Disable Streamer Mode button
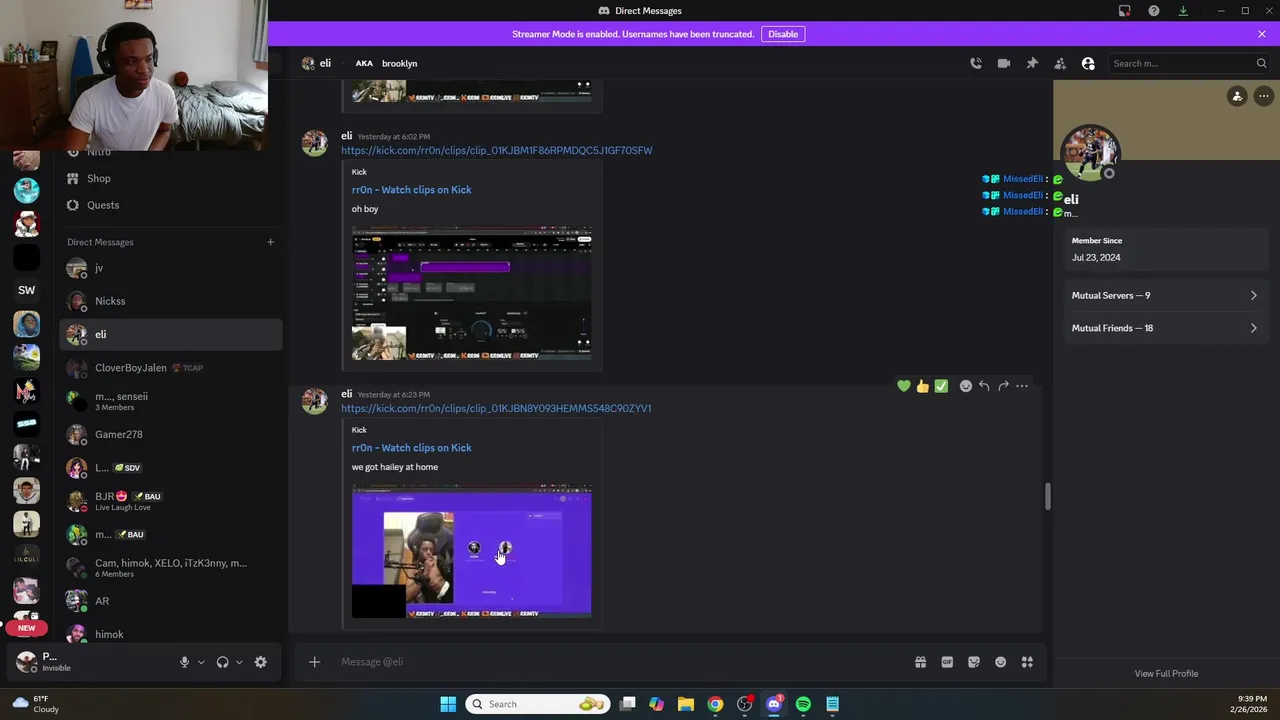 pyautogui.click(x=783, y=34)
